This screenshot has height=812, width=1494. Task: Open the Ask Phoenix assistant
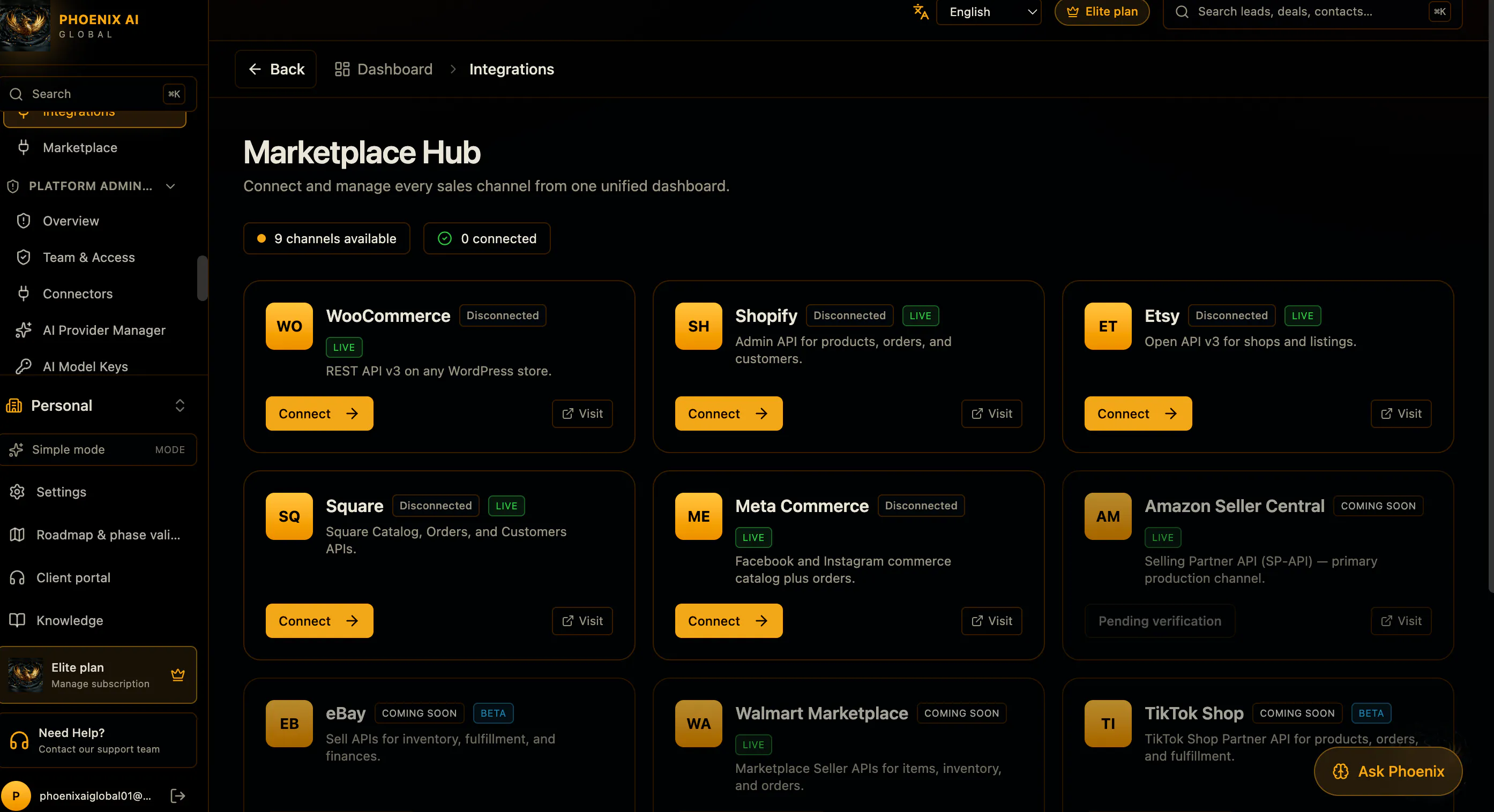point(1388,771)
